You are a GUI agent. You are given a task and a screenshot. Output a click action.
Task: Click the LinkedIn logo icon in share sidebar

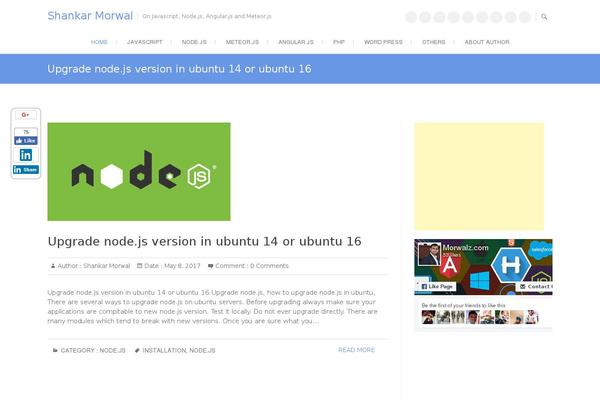point(26,155)
